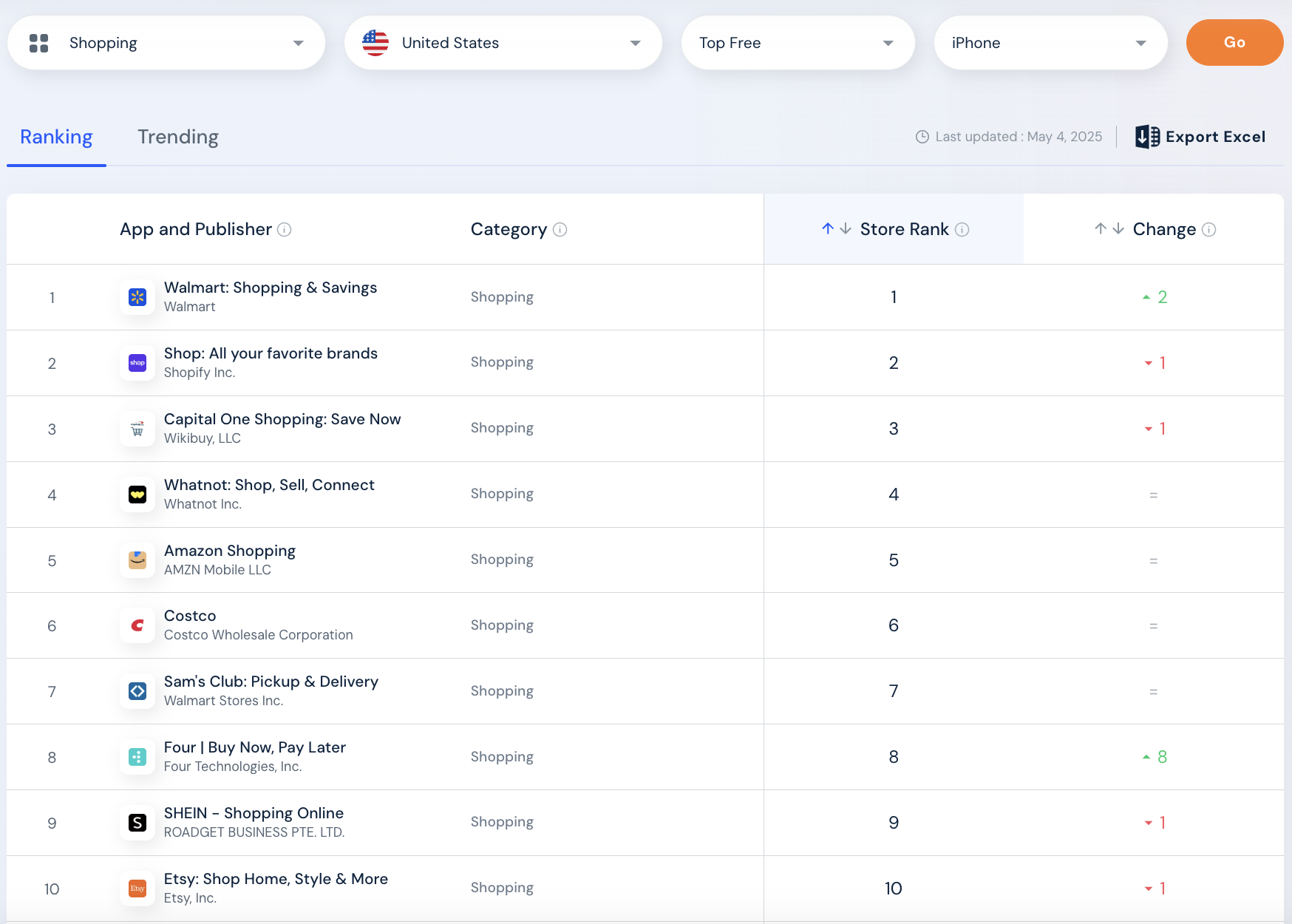The image size is (1292, 924).
Task: Open Amazon Shopping app link
Action: click(x=230, y=551)
